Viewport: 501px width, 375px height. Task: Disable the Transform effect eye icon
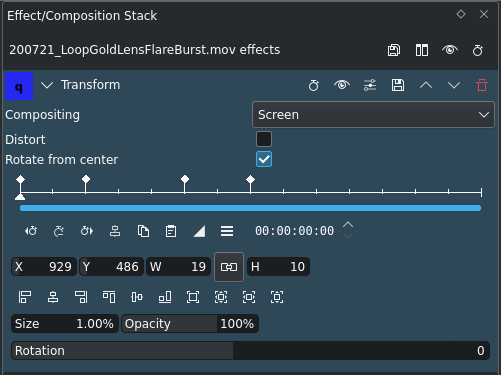click(x=342, y=85)
